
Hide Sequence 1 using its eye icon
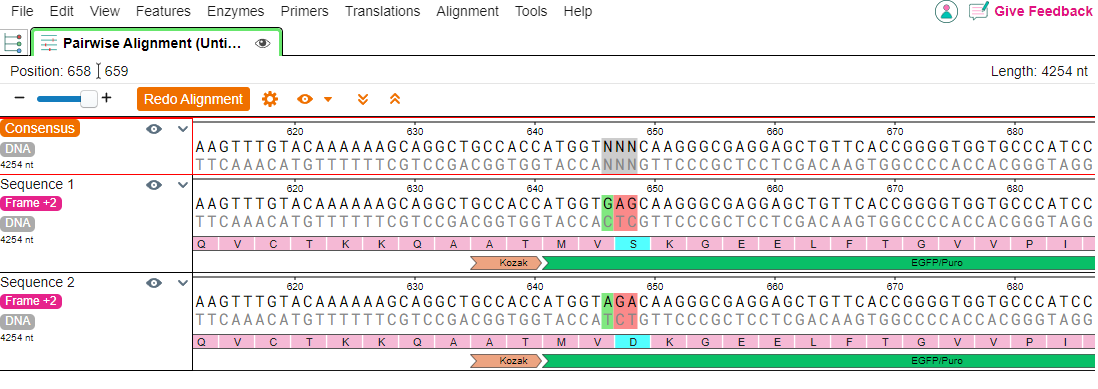[154, 185]
